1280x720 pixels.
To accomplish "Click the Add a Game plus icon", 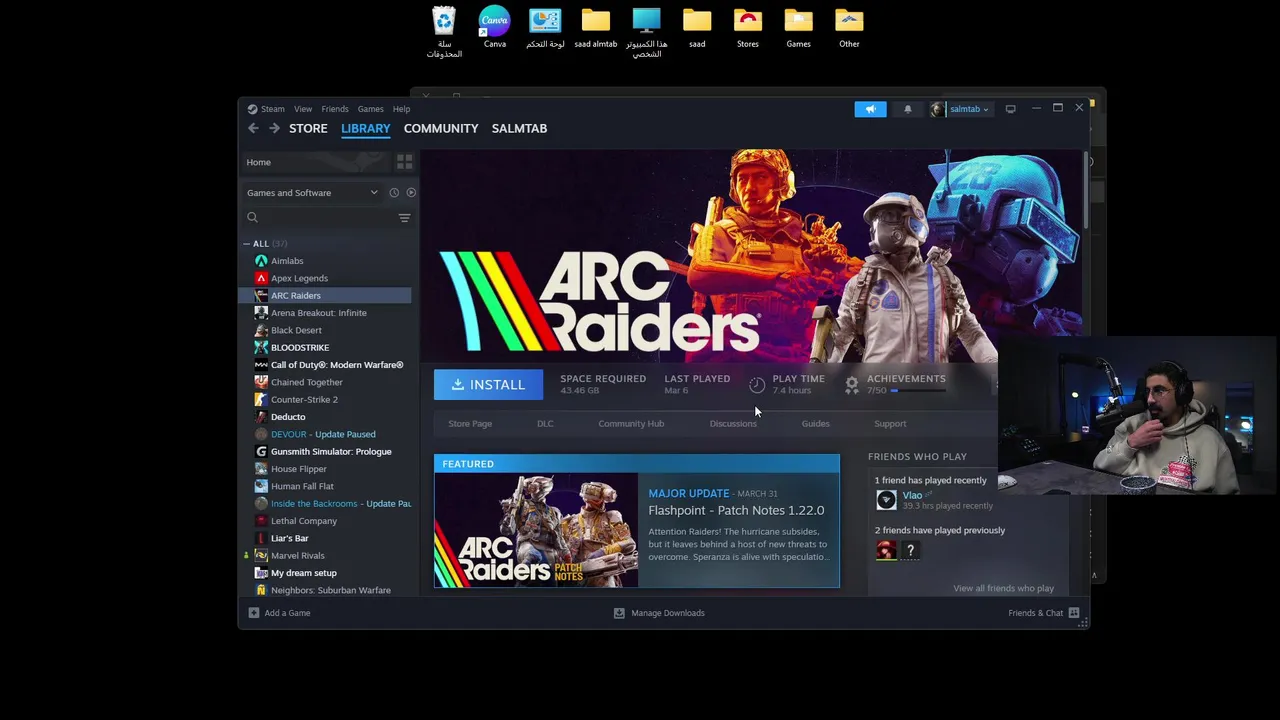I will (x=253, y=613).
